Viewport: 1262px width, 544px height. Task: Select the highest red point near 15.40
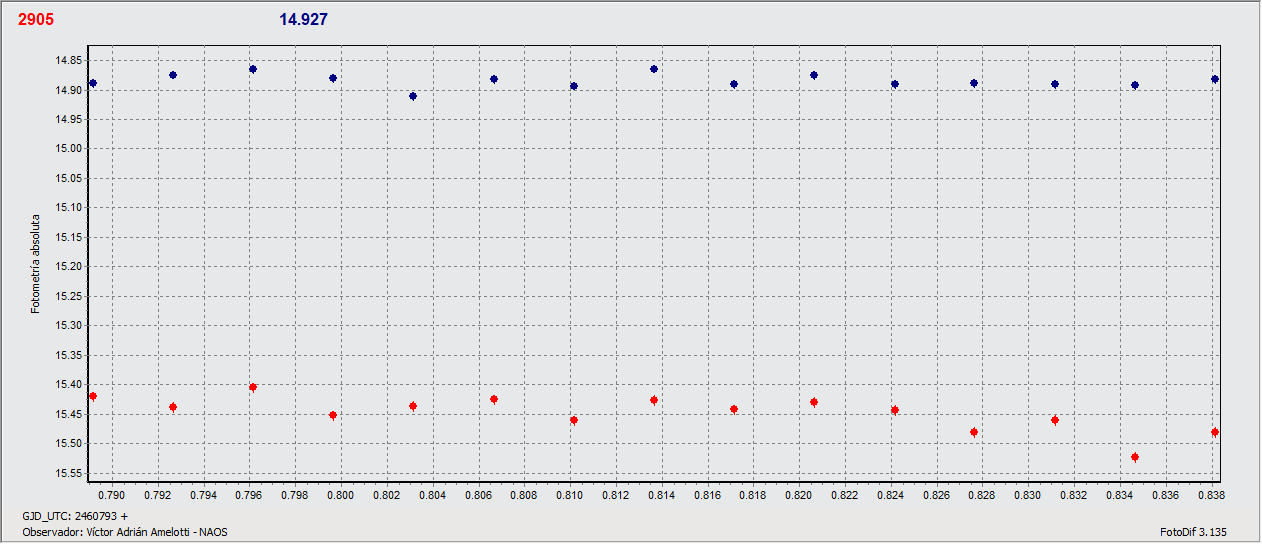(x=253, y=387)
